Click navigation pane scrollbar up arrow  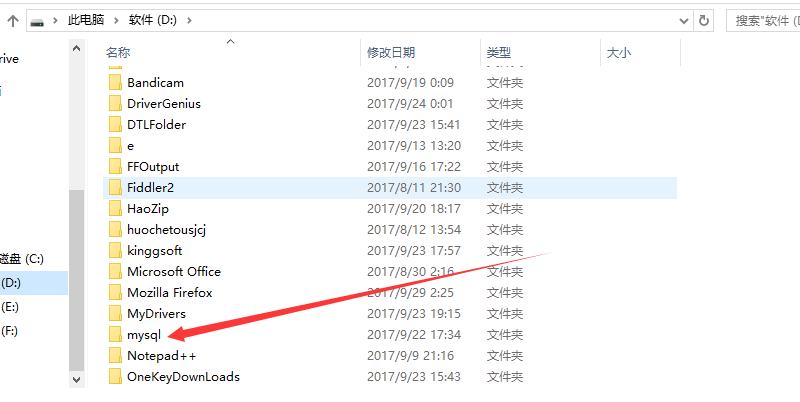[x=77, y=48]
